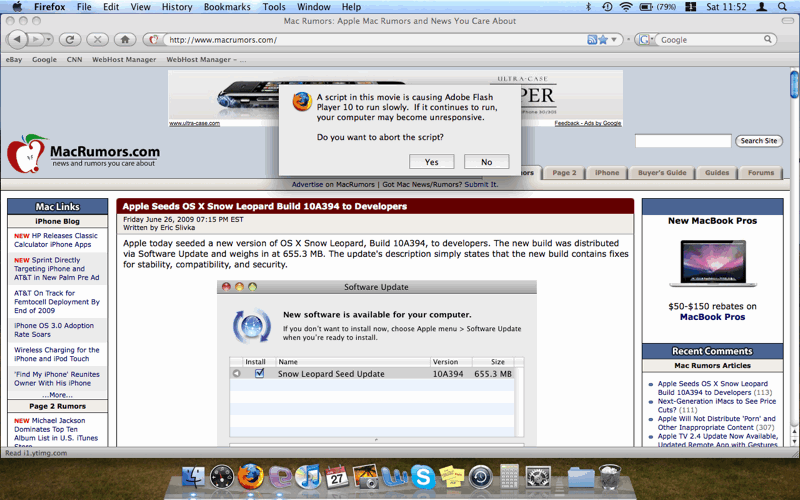
Task: Bookmark this page with the star icon
Action: coord(603,39)
